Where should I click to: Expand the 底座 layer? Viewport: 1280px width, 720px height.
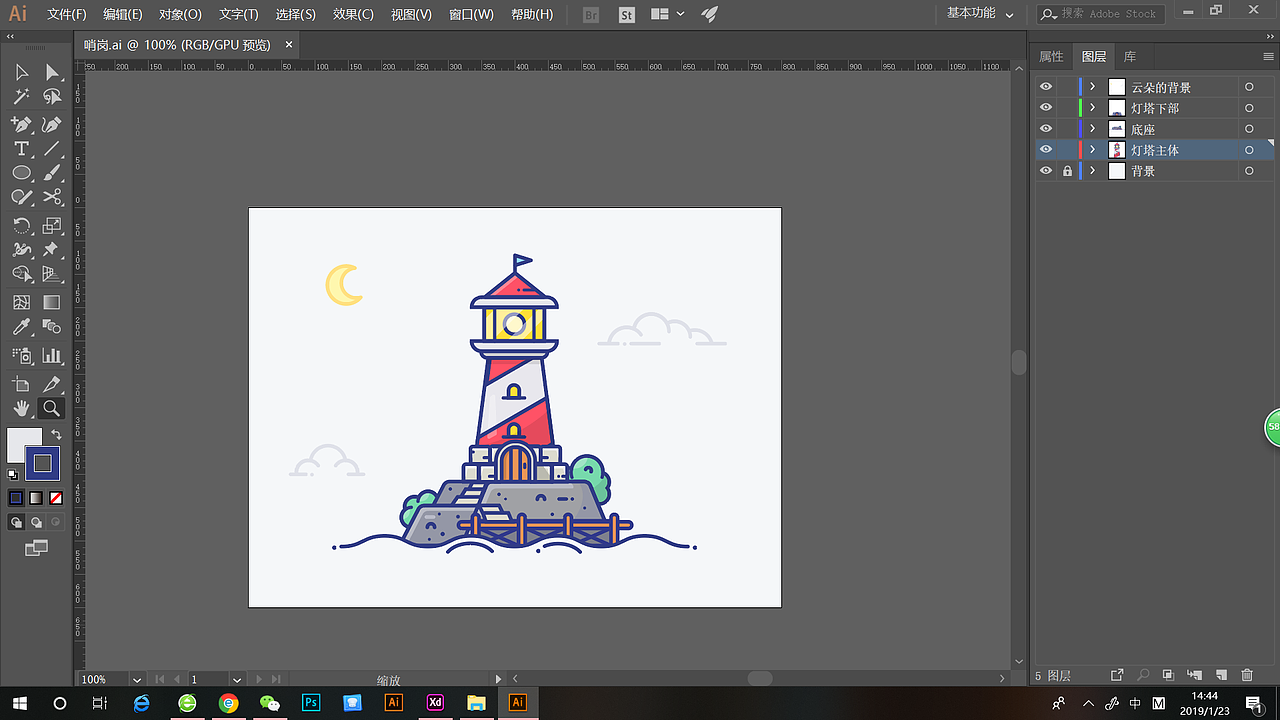[x=1092, y=129]
